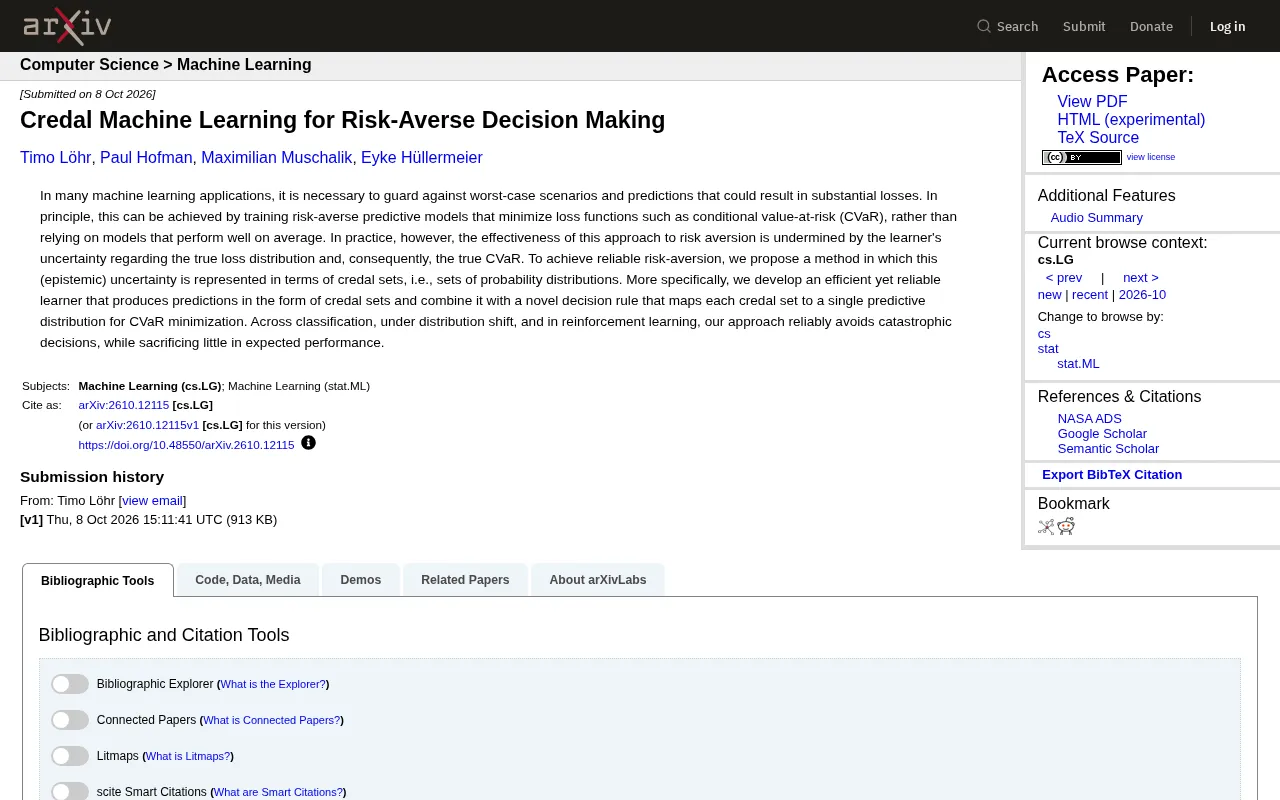This screenshot has width=1280, height=800.
Task: Click Log in
Action: (1227, 26)
